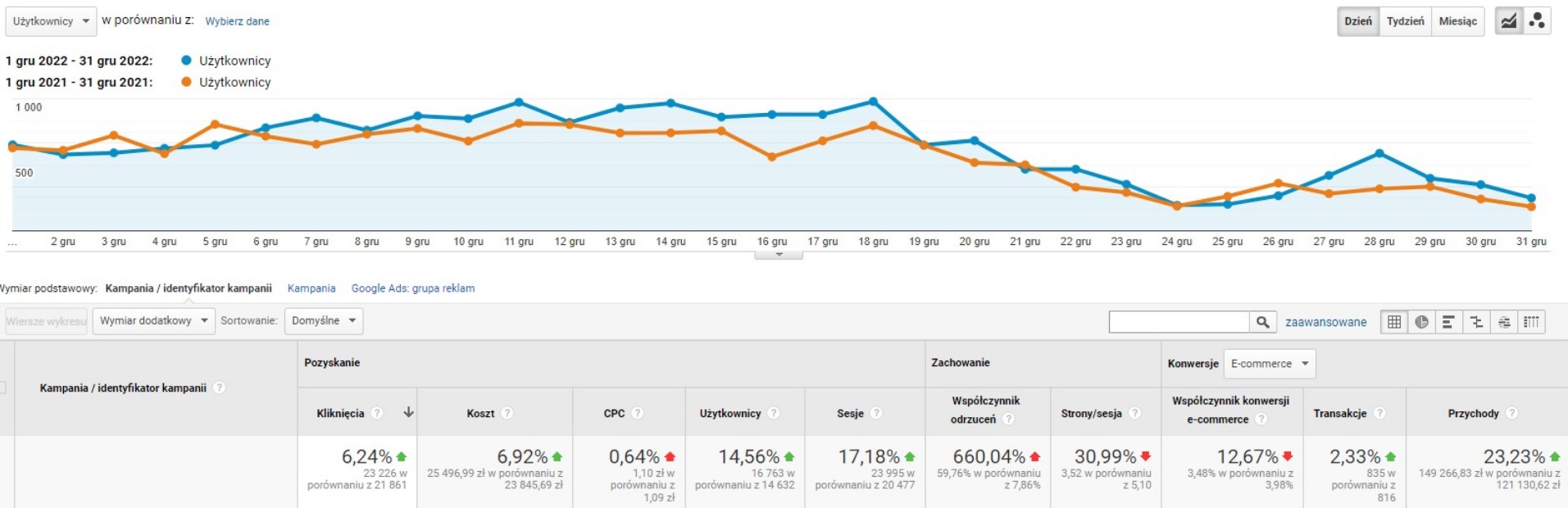1568x508 pixels.
Task: Open help for the Użytkownicy column header
Action: 774,413
